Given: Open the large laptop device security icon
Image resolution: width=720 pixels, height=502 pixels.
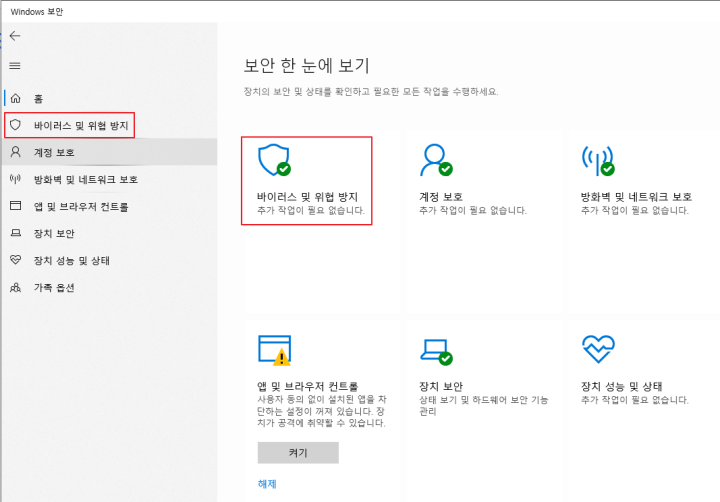Looking at the screenshot, I should [436, 352].
